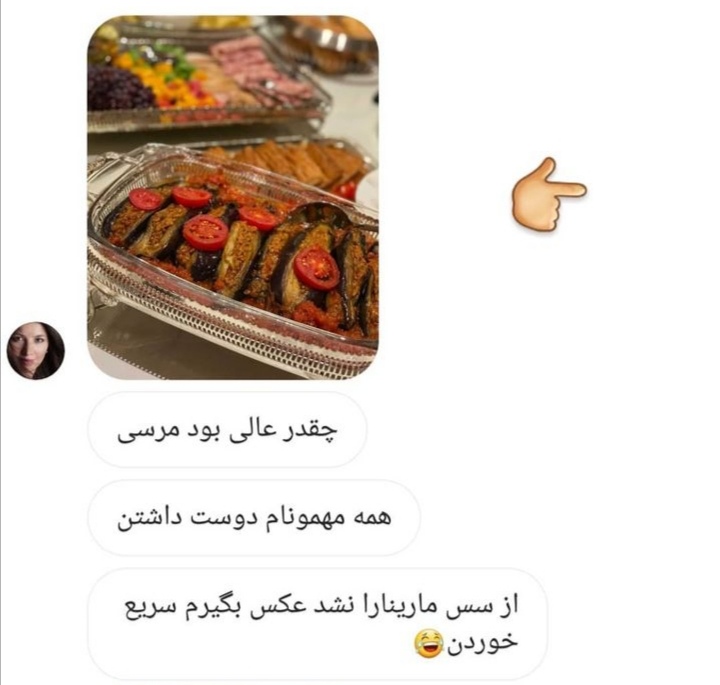Image resolution: width=720 pixels, height=685 pixels.
Task: Open the stuffed eggplant photo message
Action: point(233,197)
